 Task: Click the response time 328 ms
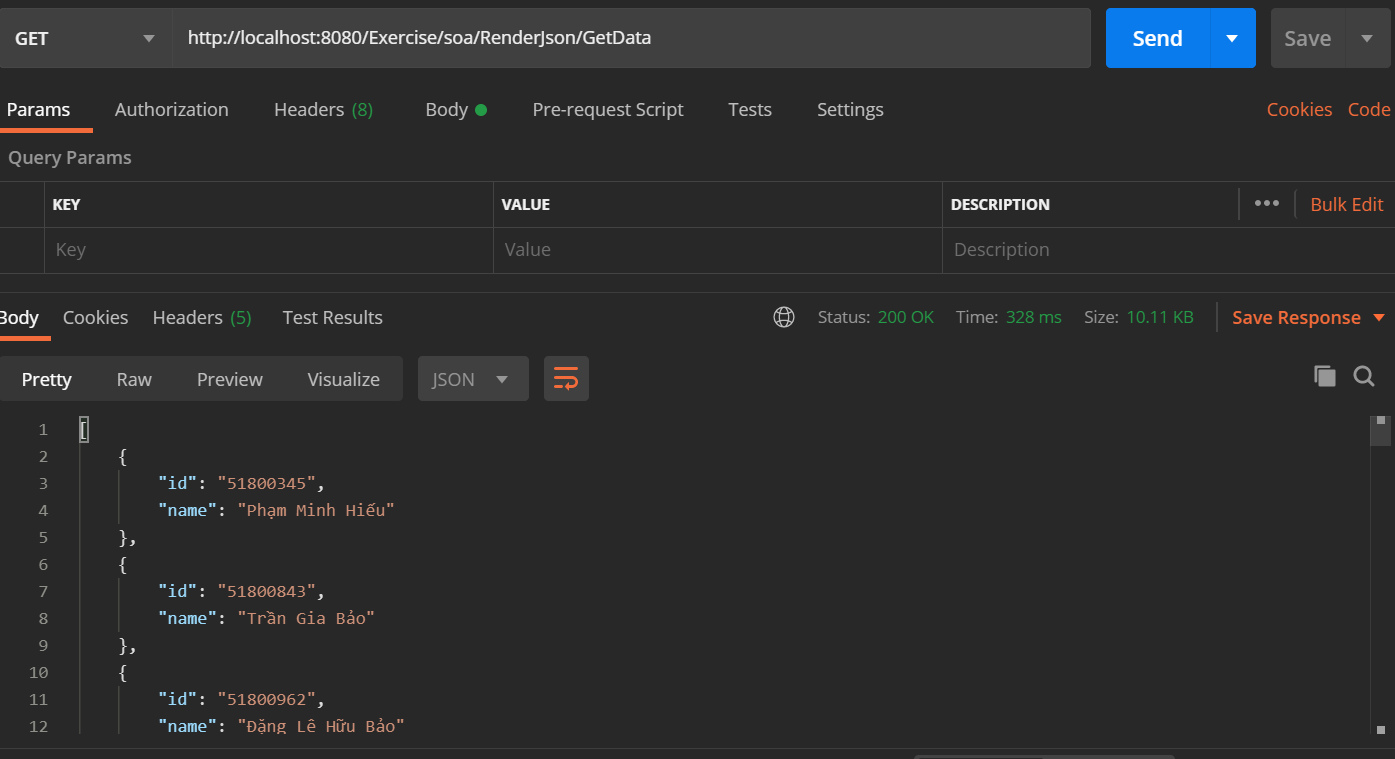coord(1033,317)
